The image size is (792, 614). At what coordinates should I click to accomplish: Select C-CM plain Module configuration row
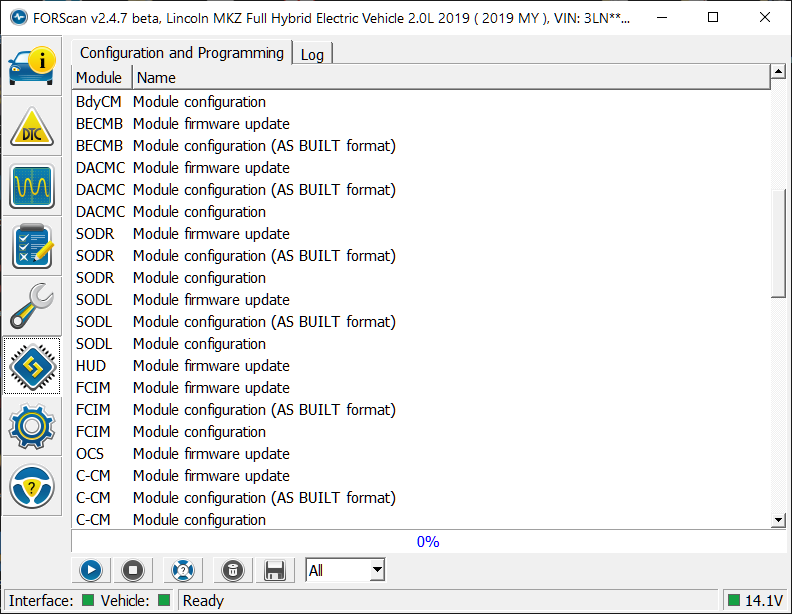[x=421, y=520]
